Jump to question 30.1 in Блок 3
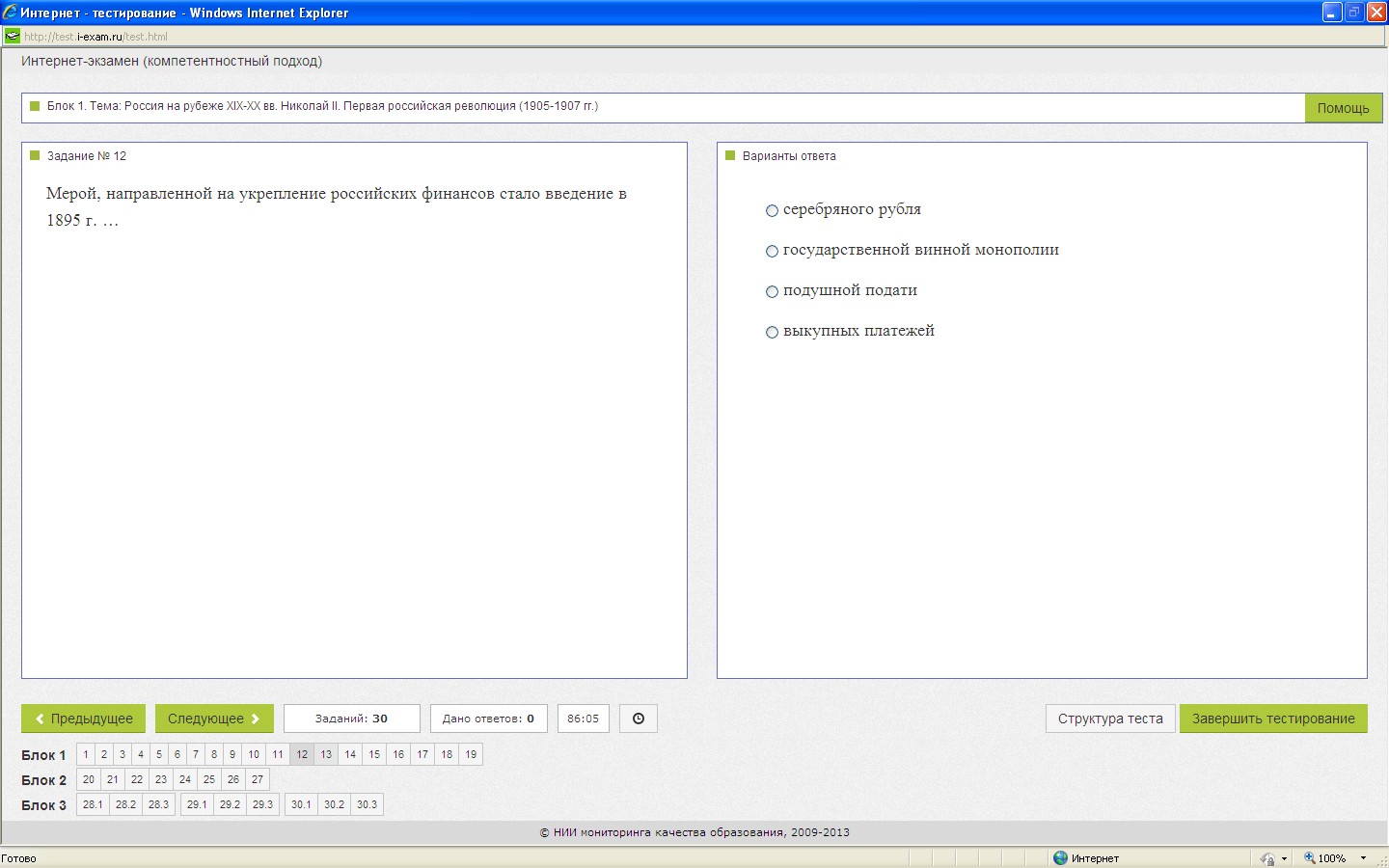The image size is (1389, 868). (301, 804)
